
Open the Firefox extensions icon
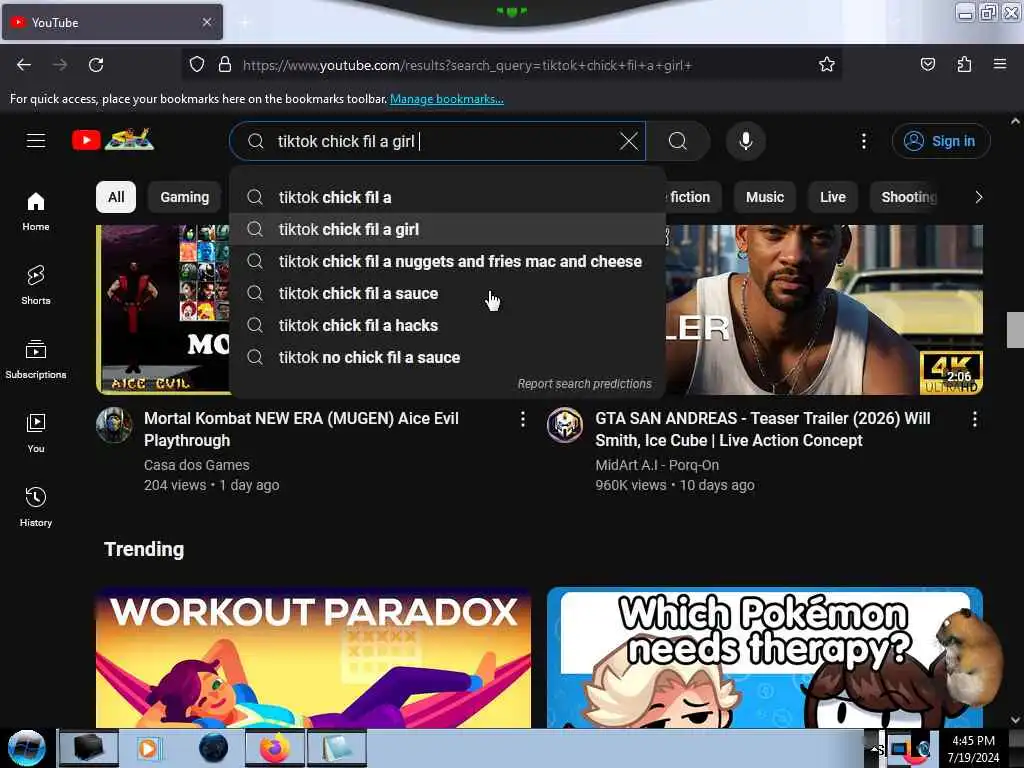pyautogui.click(x=964, y=65)
